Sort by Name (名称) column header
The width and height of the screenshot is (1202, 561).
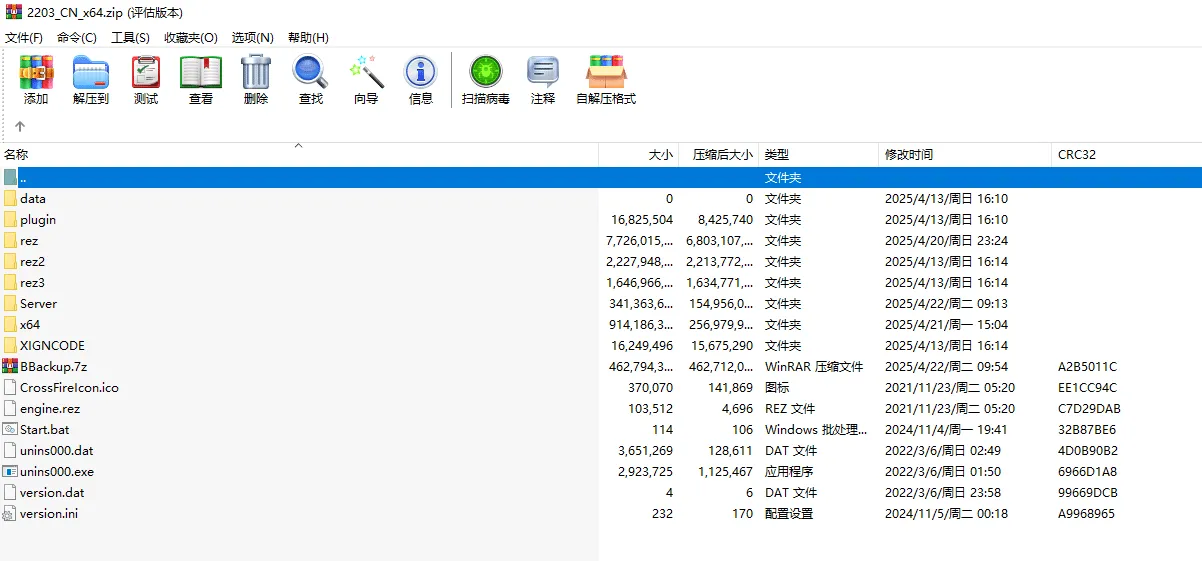(299, 154)
